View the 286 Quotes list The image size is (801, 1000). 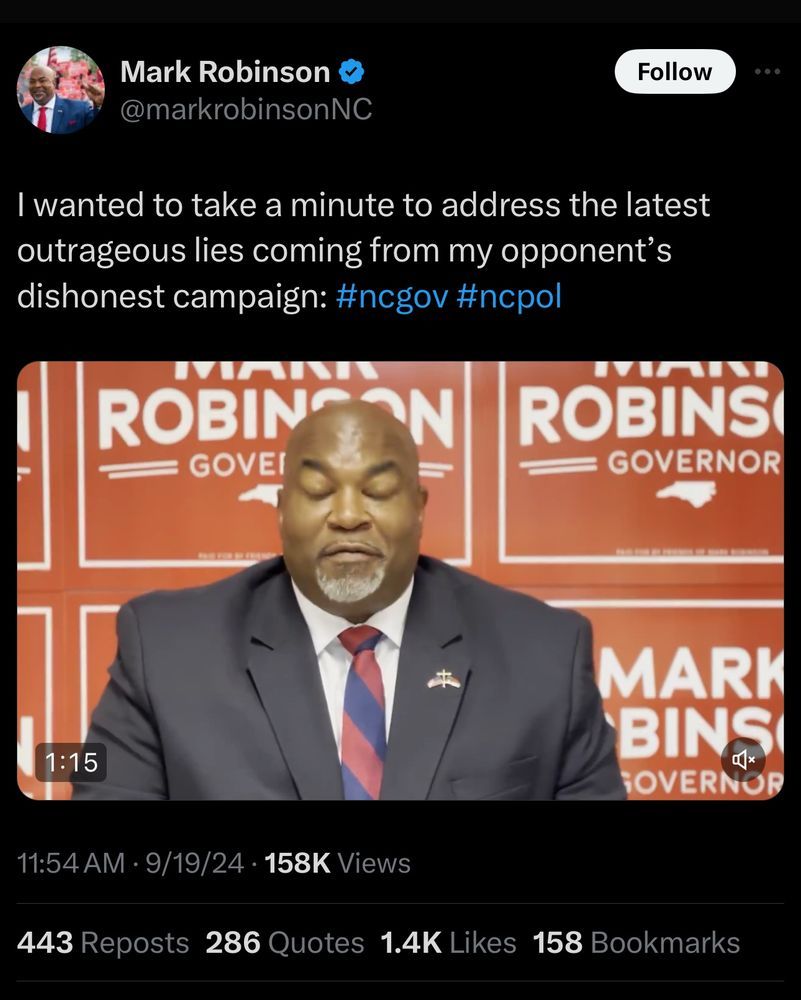click(x=284, y=943)
